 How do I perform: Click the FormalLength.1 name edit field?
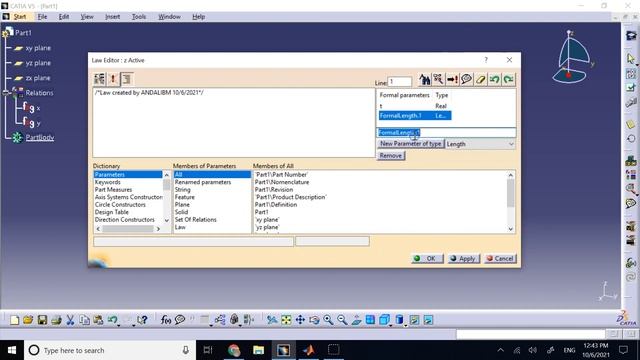446,133
